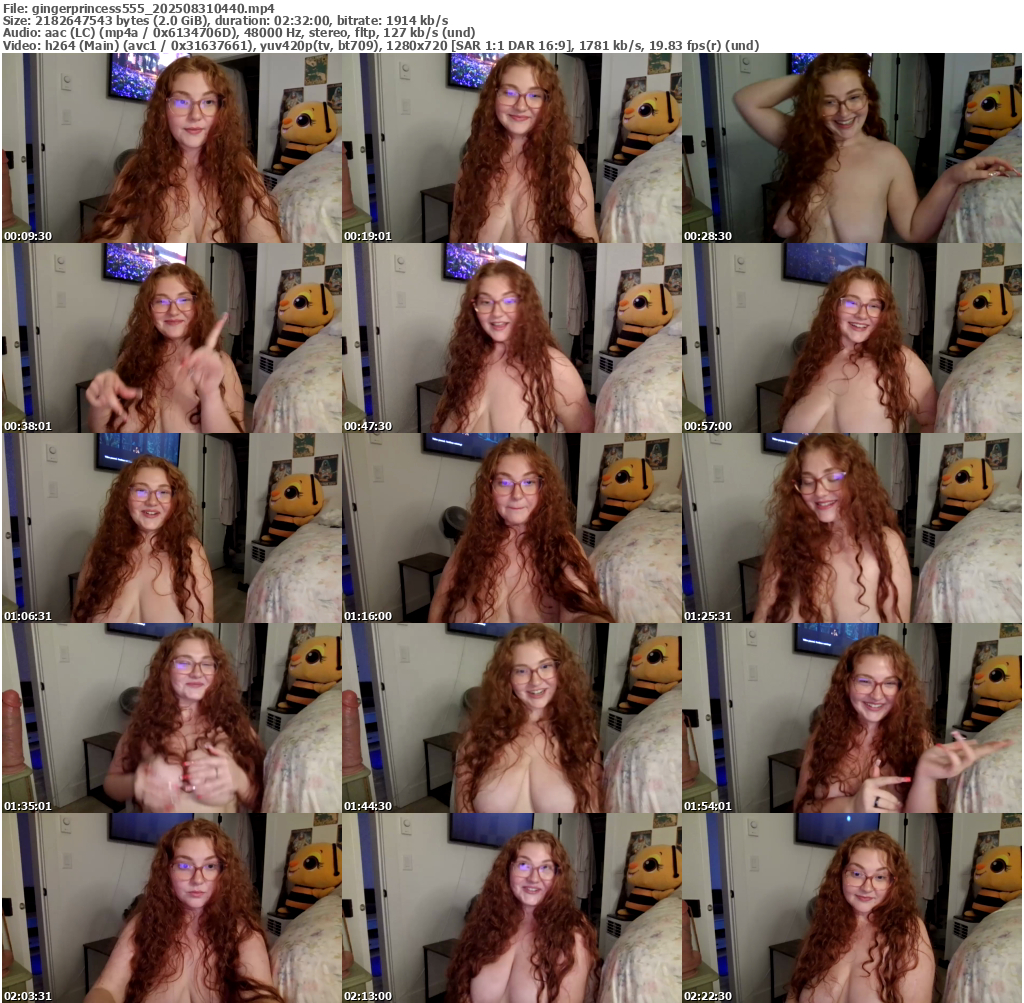The image size is (1024, 1003).
Task: Open the 00:47:30 preview frame
Action: [x=512, y=338]
